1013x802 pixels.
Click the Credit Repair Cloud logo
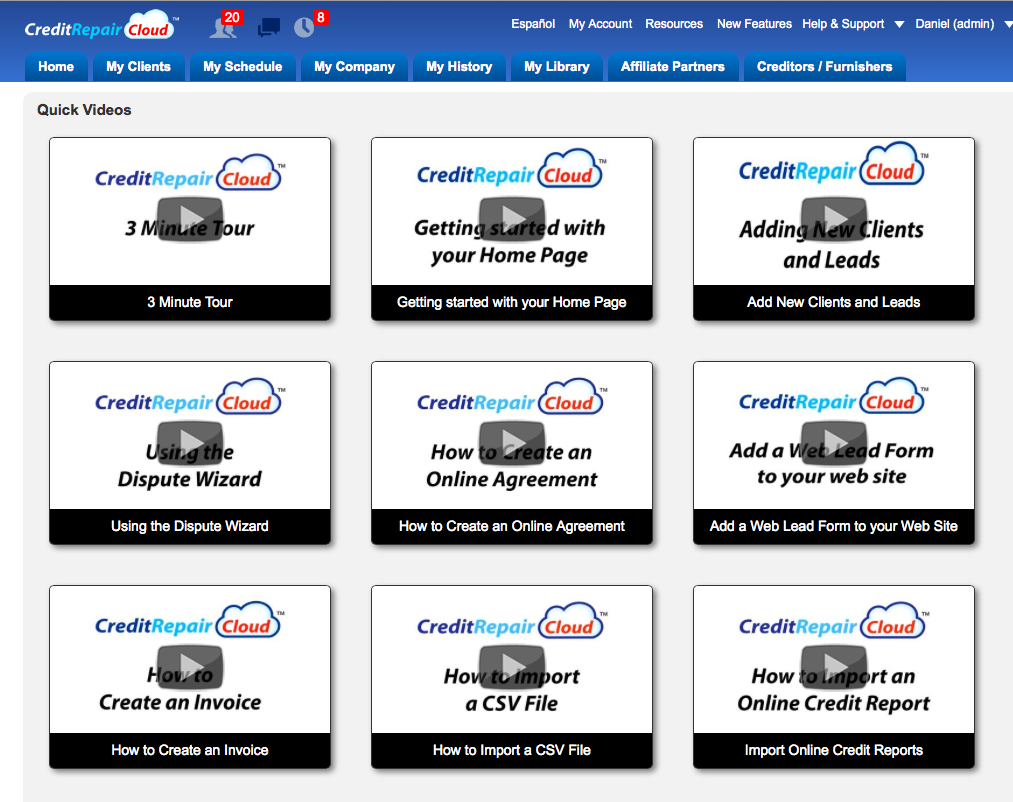click(100, 26)
